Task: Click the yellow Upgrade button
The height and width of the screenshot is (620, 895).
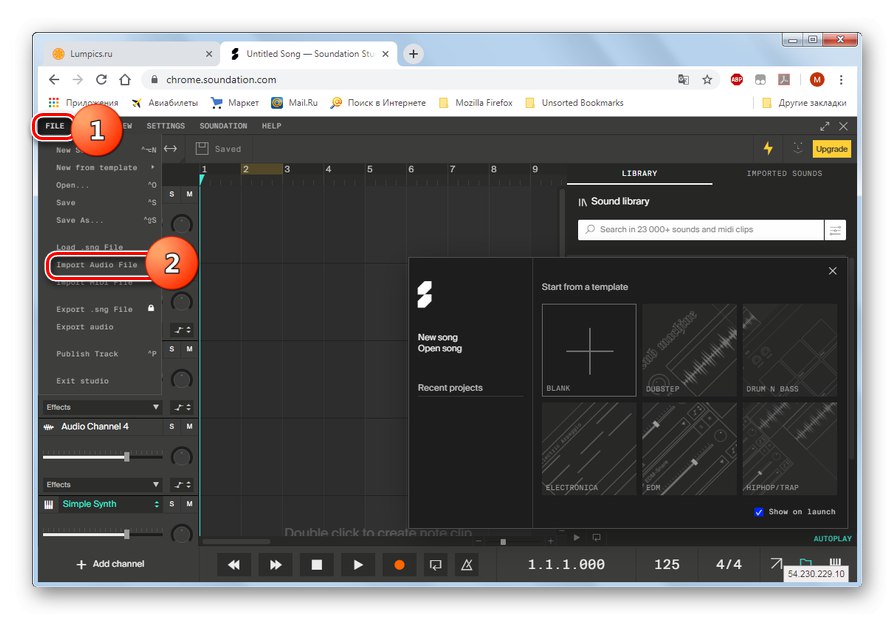Action: click(x=832, y=149)
